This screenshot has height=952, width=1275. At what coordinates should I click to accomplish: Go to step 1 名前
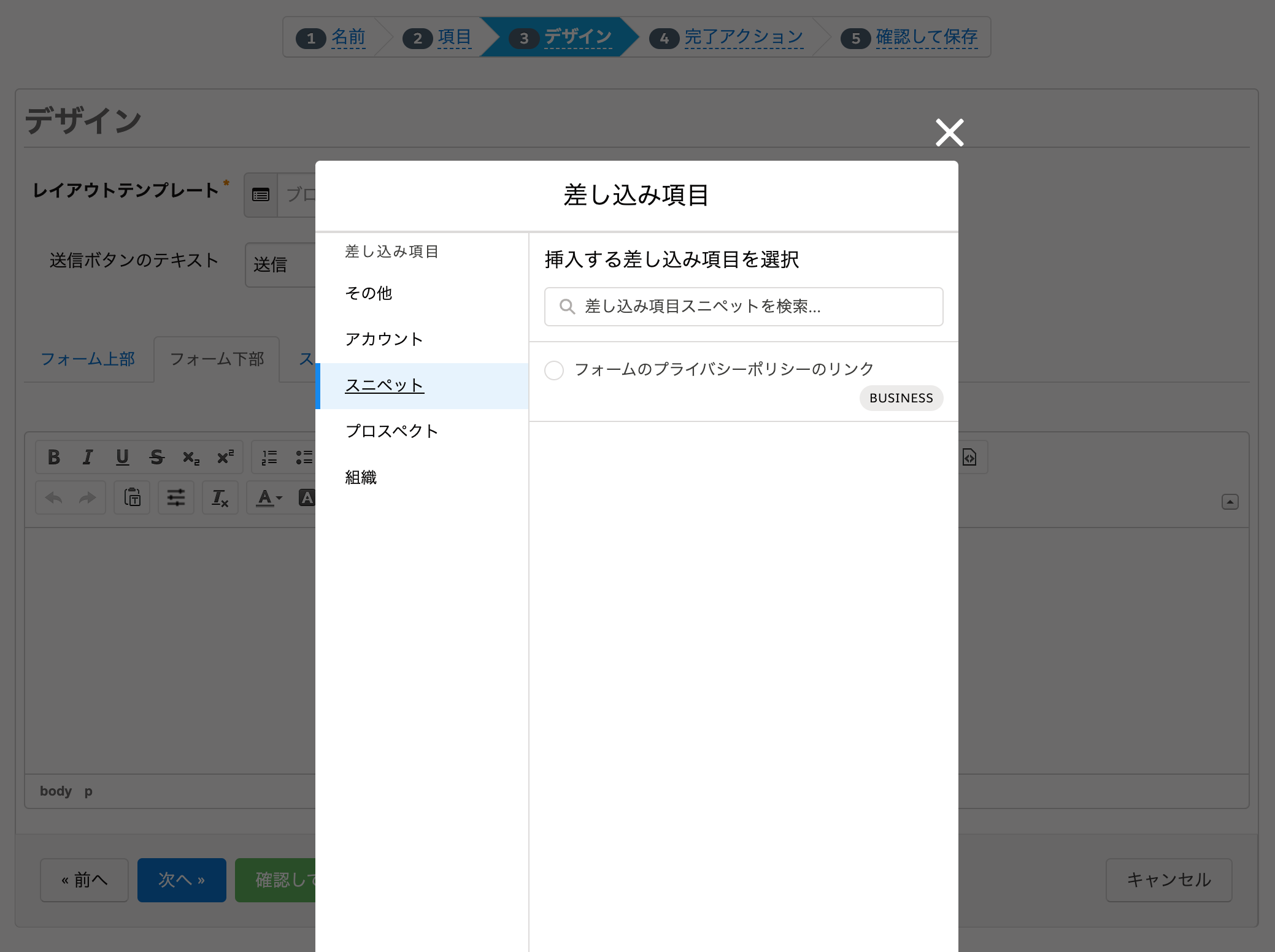click(x=349, y=37)
